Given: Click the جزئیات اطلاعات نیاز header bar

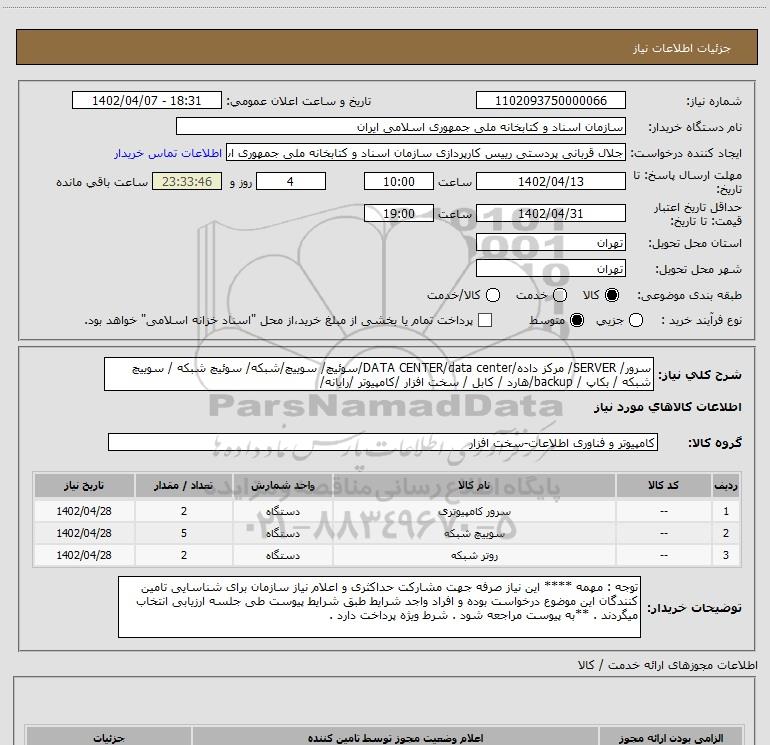Looking at the screenshot, I should click(387, 47).
